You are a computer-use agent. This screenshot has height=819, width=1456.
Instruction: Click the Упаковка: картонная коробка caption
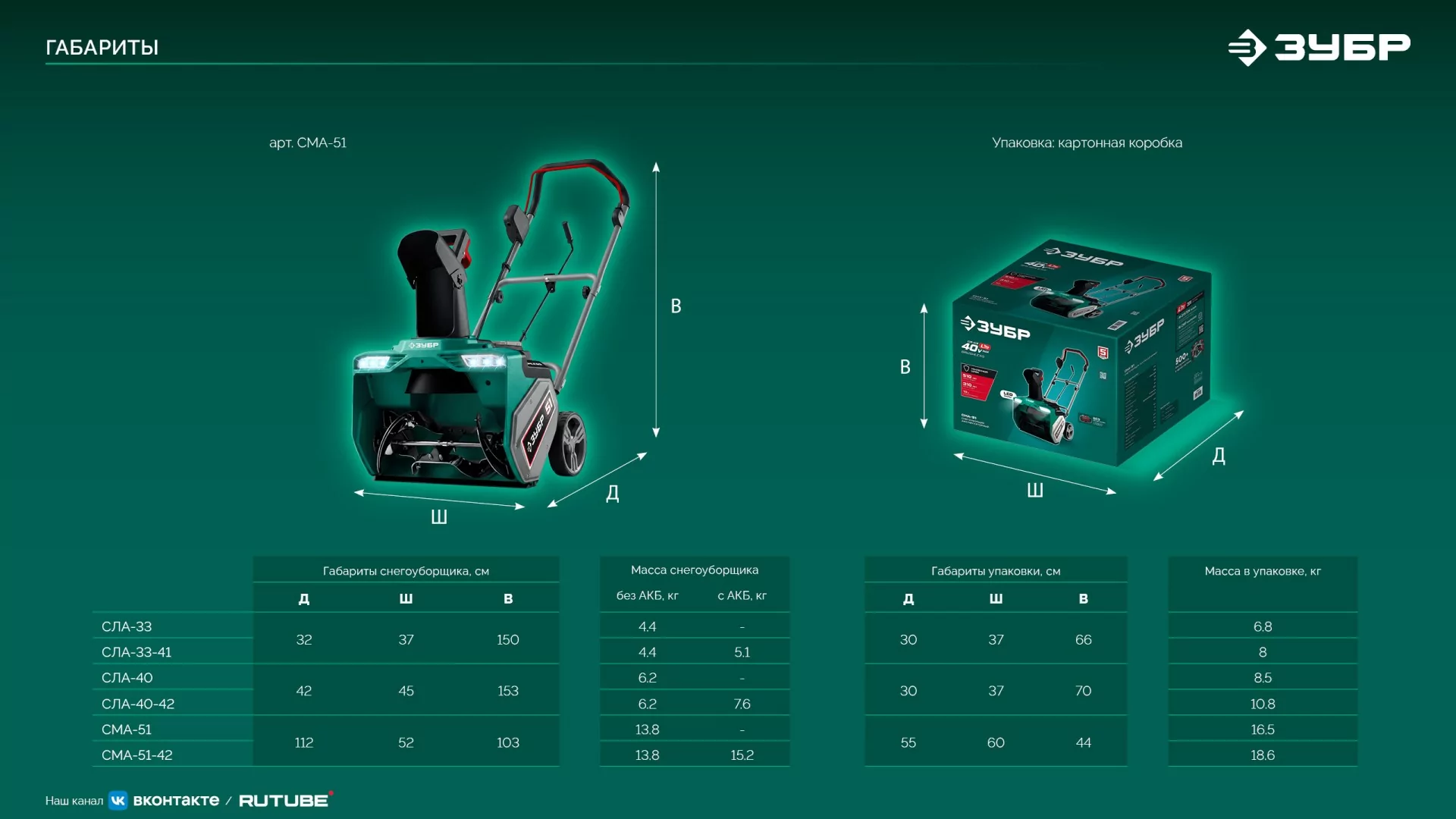(1087, 143)
